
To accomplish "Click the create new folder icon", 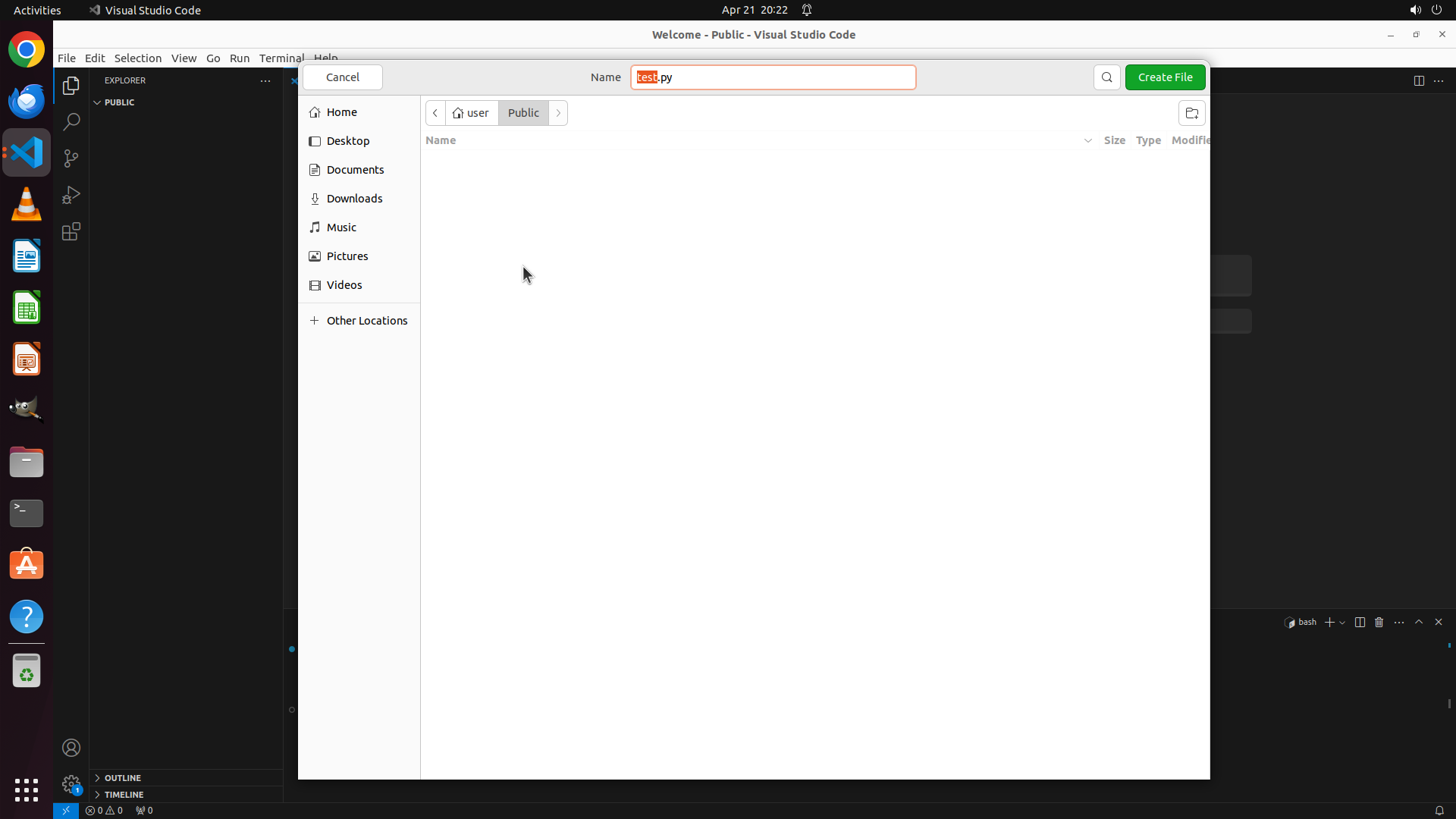I will (1191, 113).
